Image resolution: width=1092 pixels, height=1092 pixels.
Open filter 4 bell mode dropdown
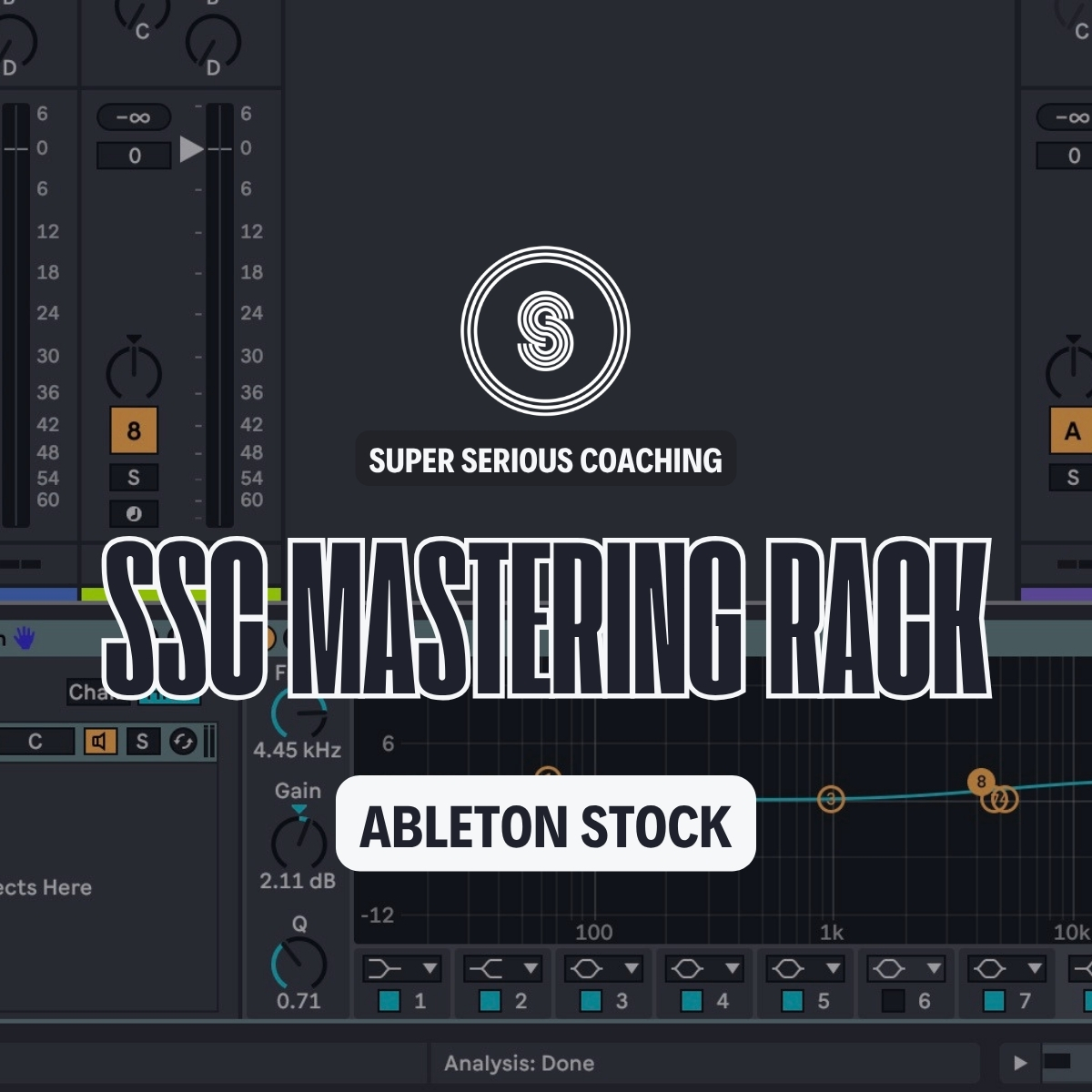pyautogui.click(x=704, y=968)
